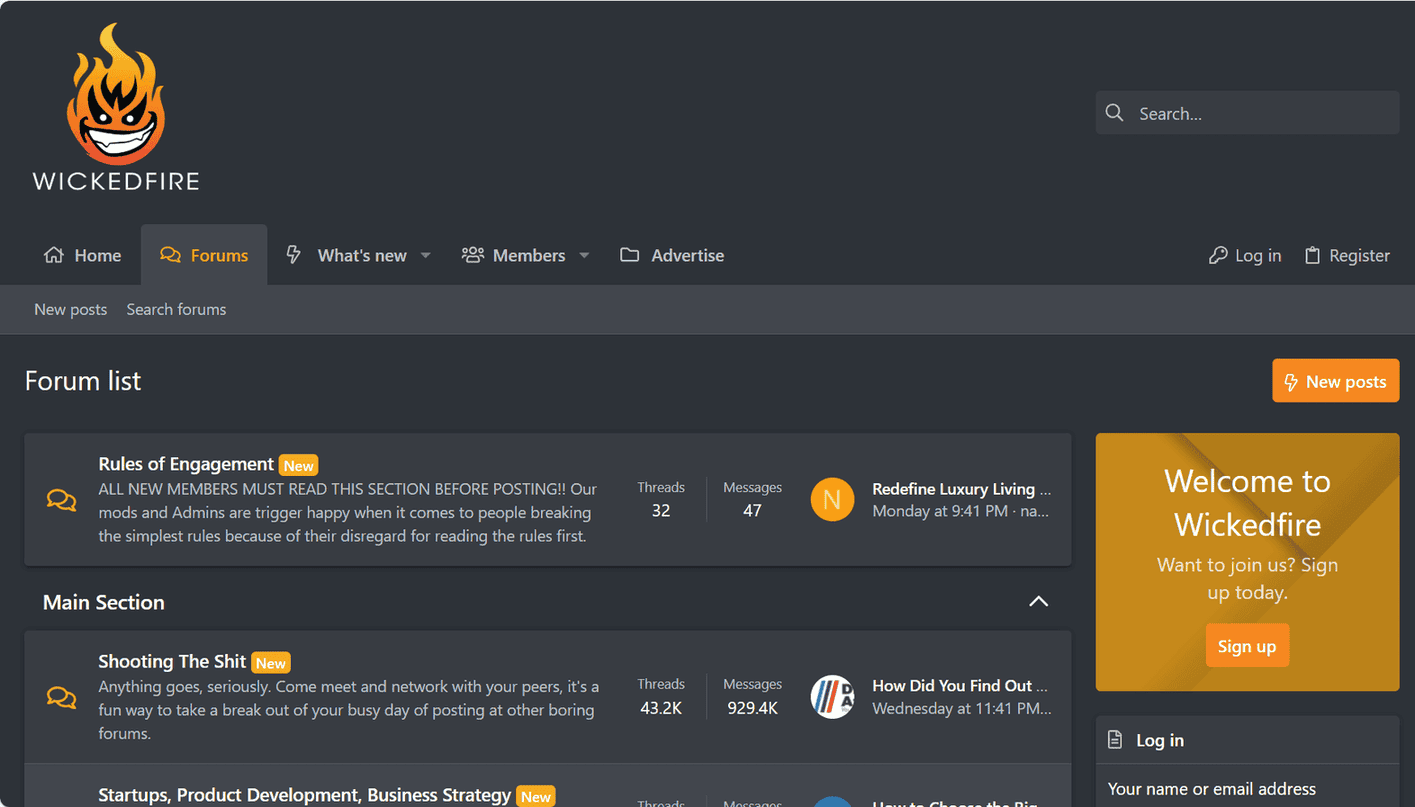
Task: Expand the What's new dropdown arrow
Action: 425,256
